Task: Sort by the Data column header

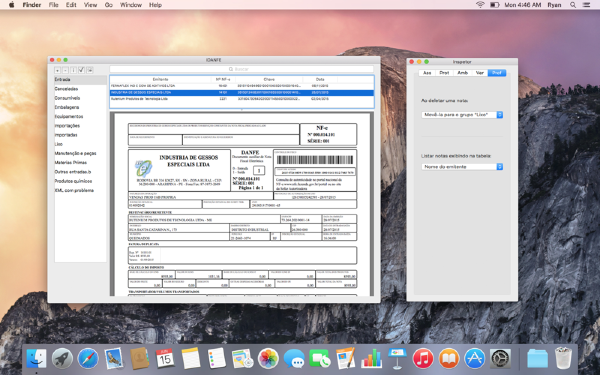Action: tap(320, 79)
